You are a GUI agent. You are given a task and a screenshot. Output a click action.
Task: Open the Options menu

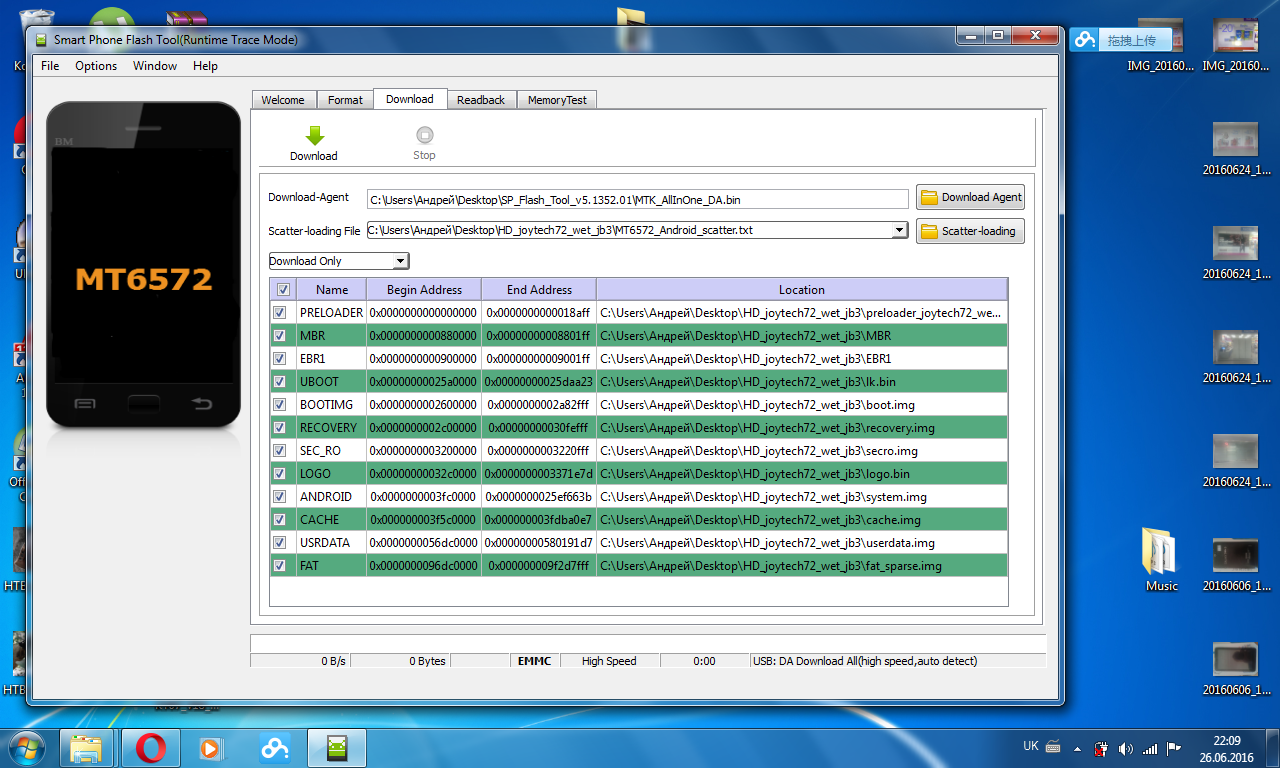[96, 66]
